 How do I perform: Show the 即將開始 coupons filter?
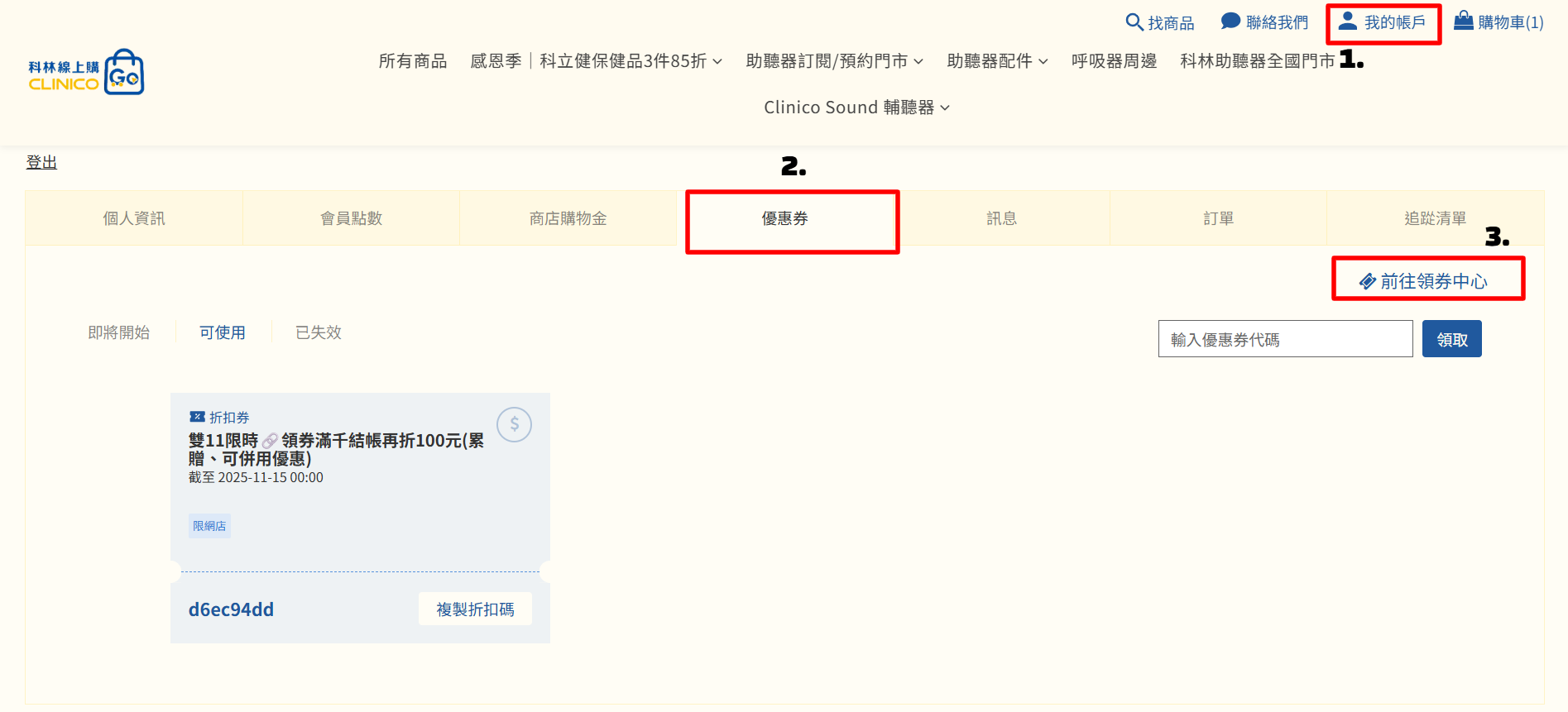tap(119, 332)
